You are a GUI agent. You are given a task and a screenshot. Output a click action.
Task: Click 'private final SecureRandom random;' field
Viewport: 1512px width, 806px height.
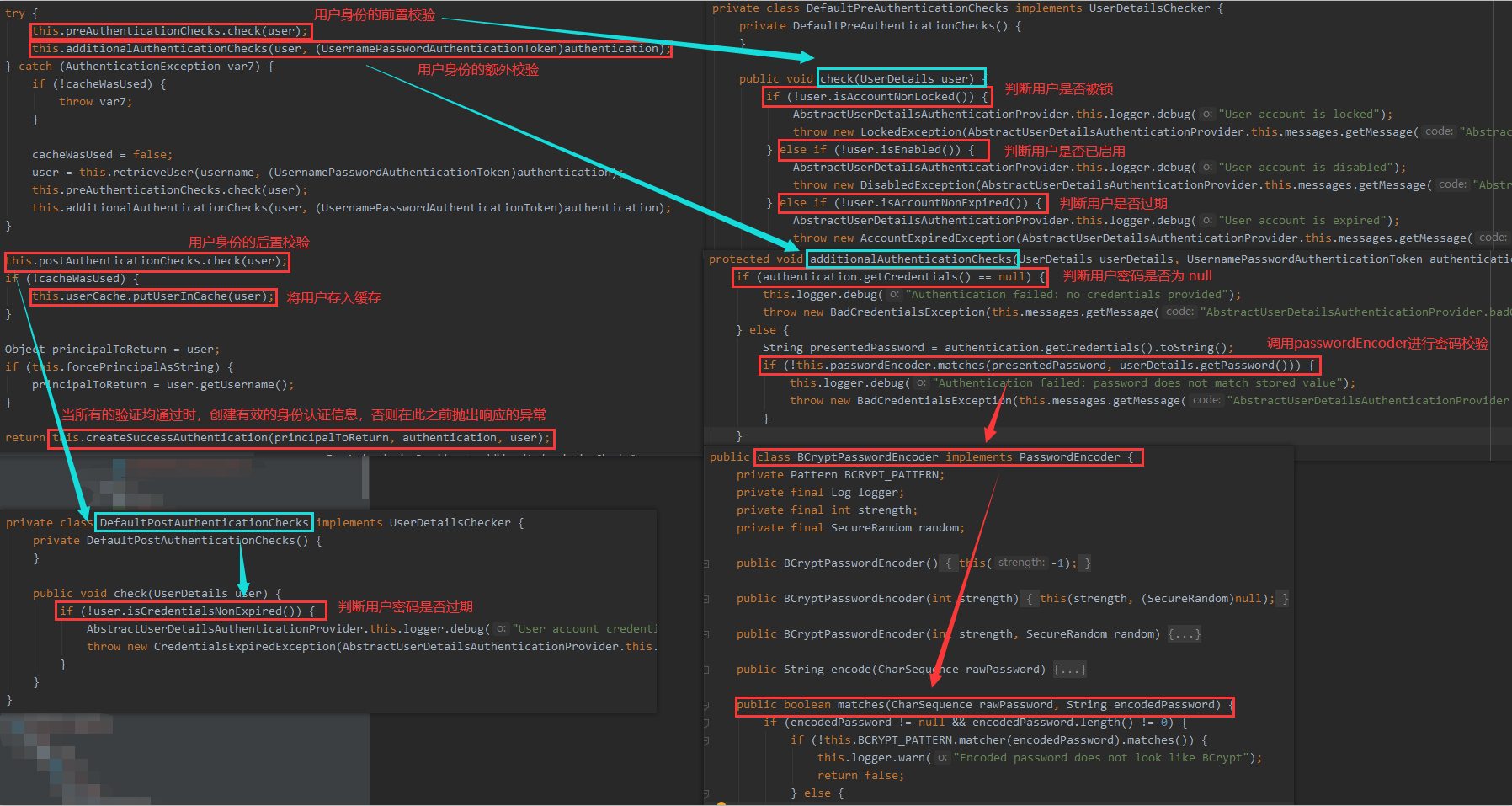(x=850, y=528)
